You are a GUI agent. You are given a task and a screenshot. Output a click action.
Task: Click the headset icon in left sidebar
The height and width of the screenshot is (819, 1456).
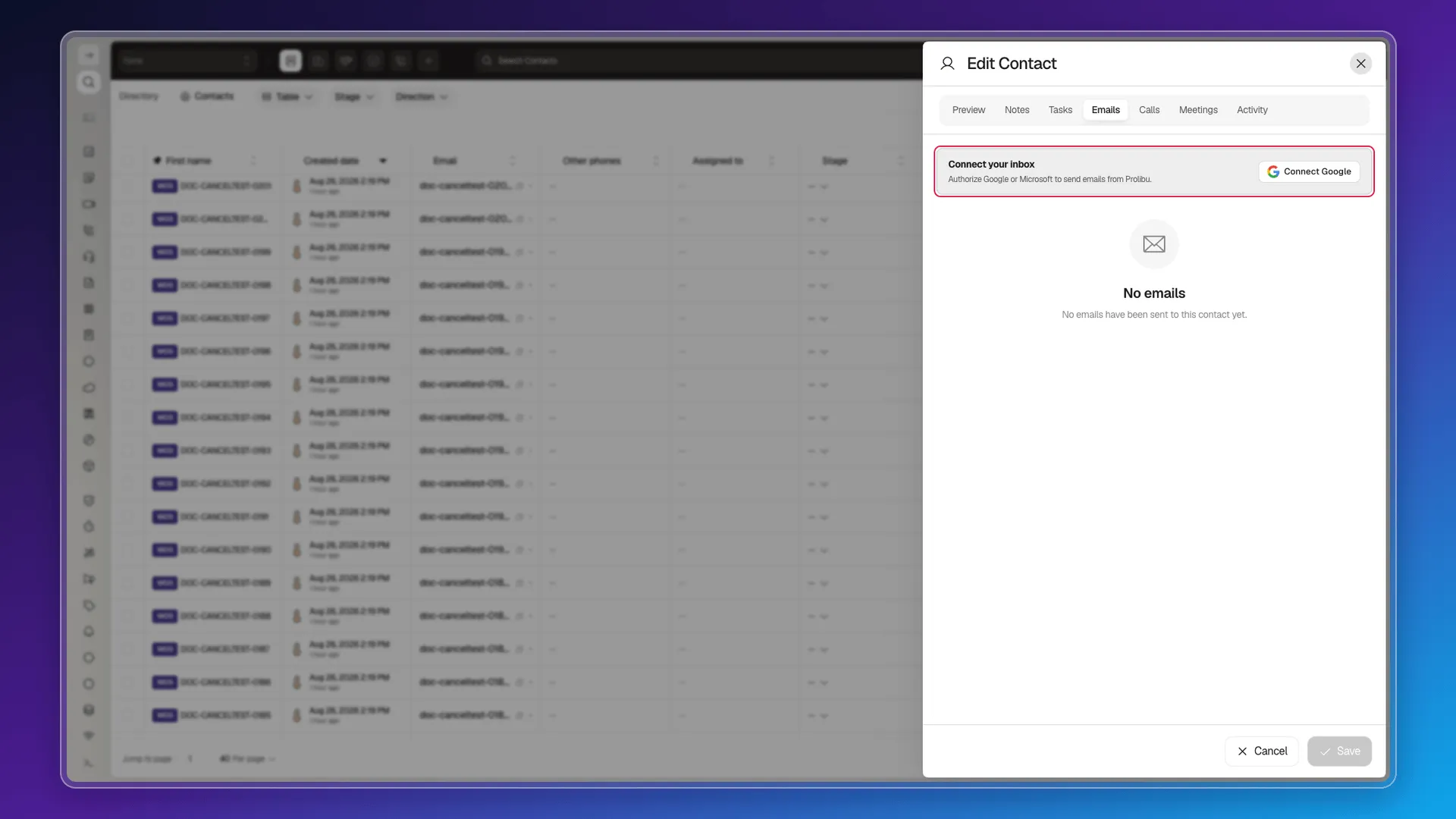[89, 256]
